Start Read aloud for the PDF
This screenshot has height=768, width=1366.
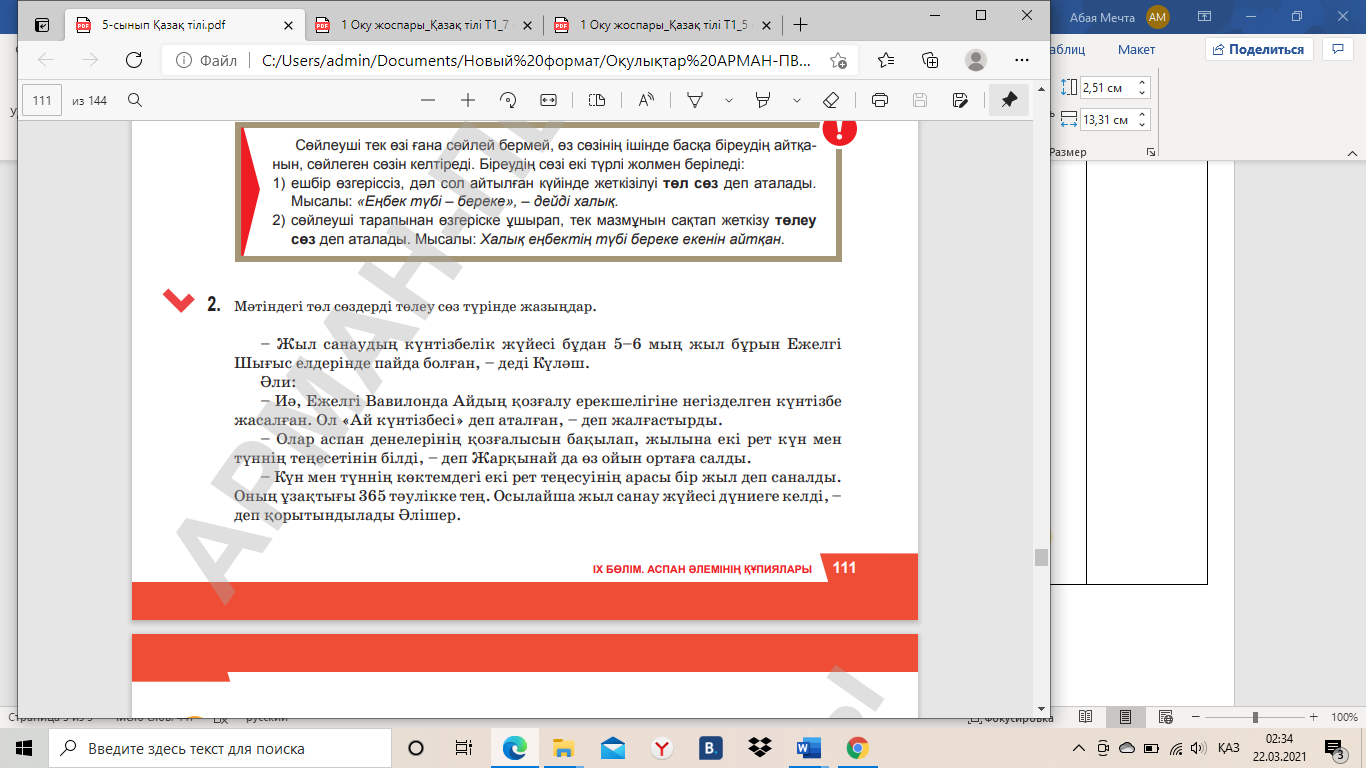click(x=646, y=100)
